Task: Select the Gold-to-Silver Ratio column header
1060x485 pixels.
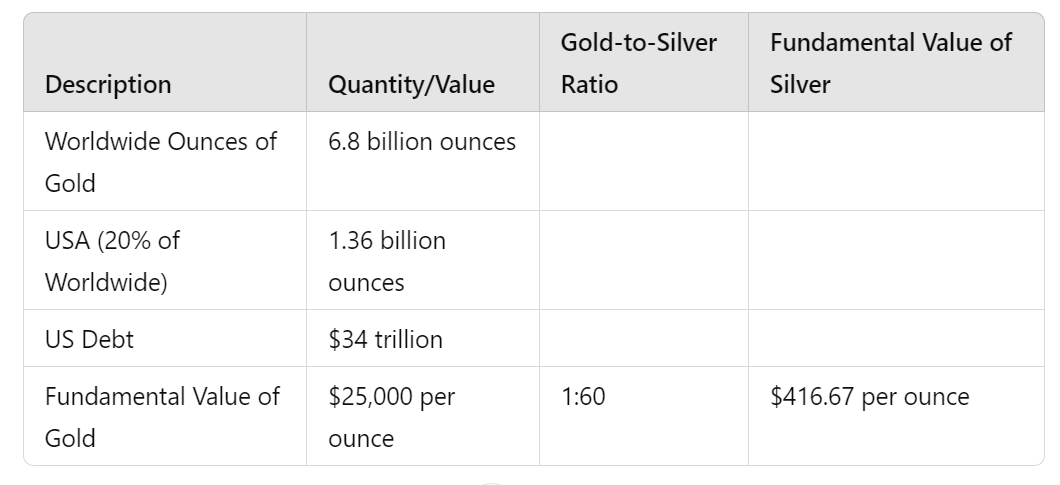Action: [639, 63]
